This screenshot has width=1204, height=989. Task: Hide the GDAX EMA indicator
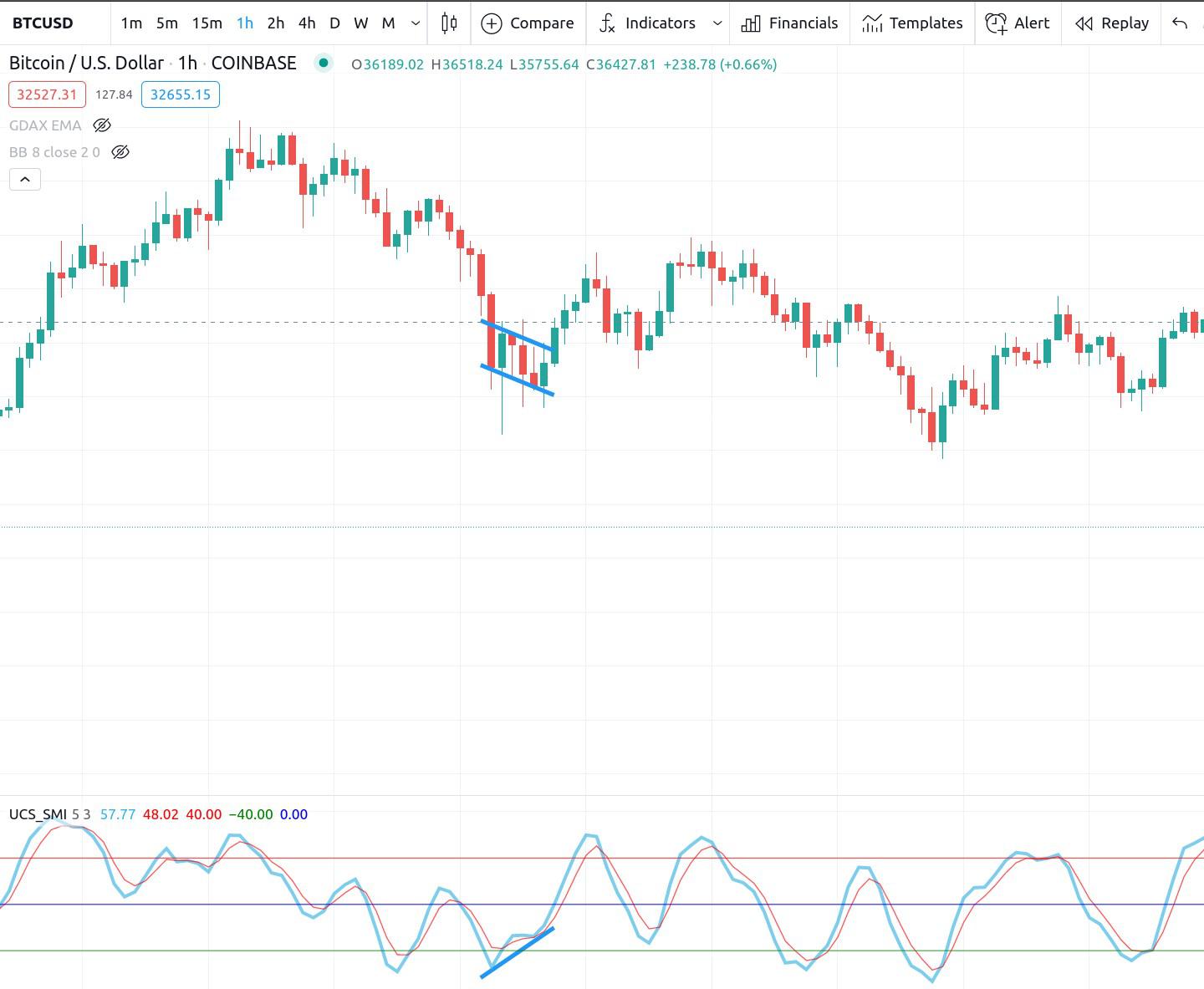pos(102,125)
